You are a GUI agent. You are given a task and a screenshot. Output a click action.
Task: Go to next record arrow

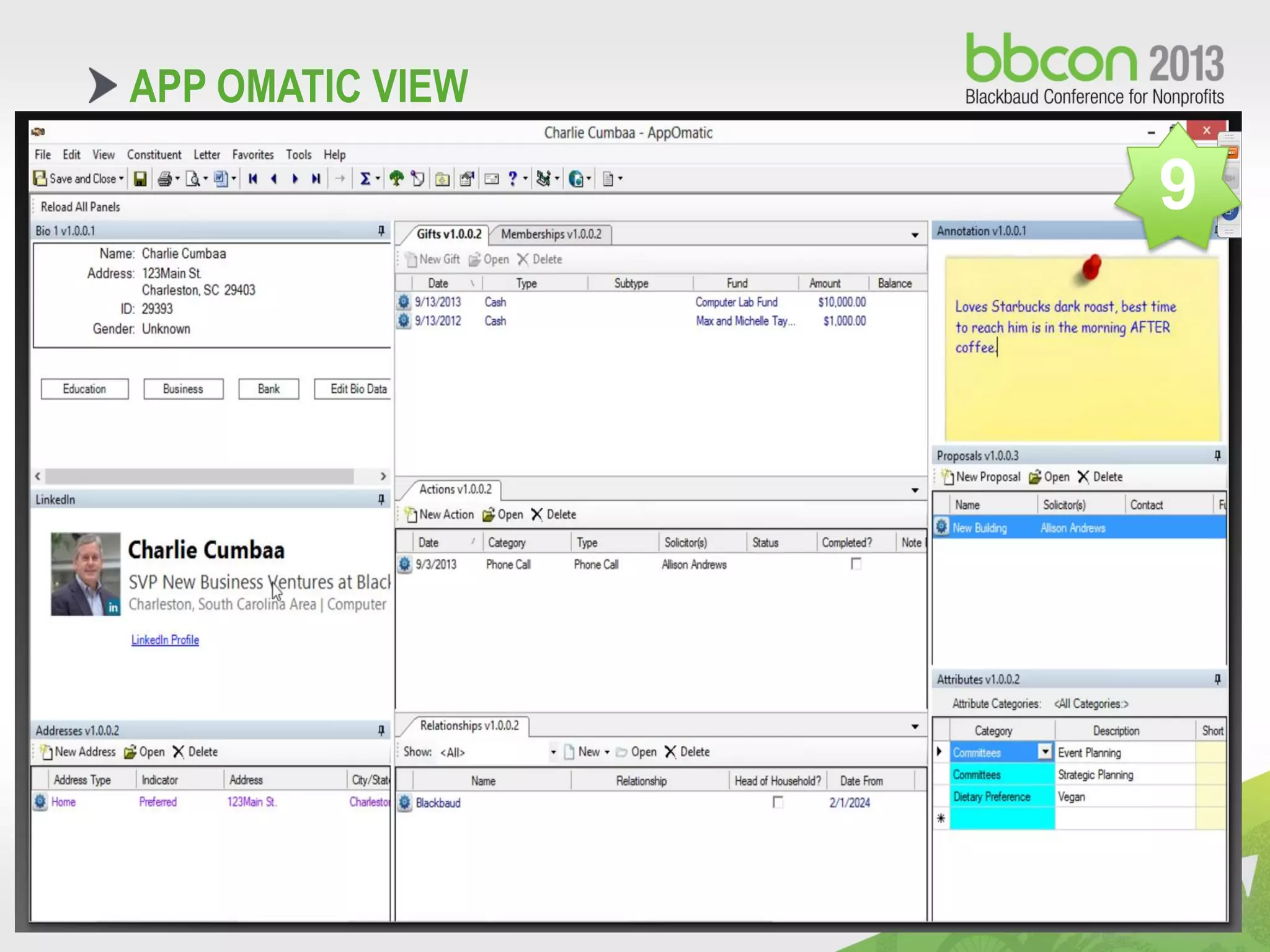click(295, 179)
